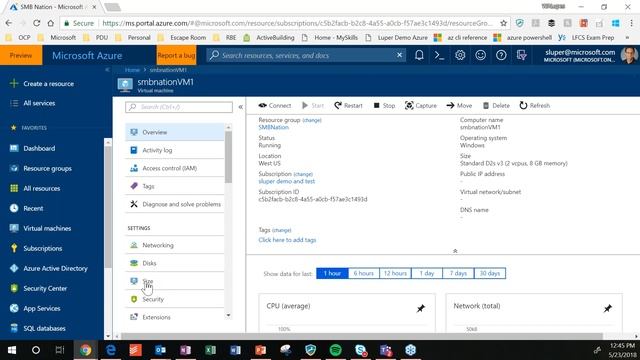Open portal settings gear

460,55
